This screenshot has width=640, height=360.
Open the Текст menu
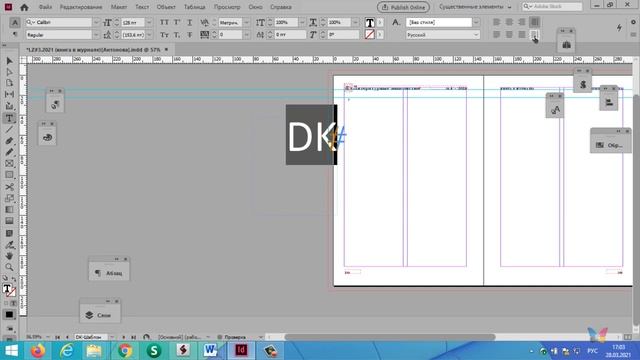click(x=142, y=7)
